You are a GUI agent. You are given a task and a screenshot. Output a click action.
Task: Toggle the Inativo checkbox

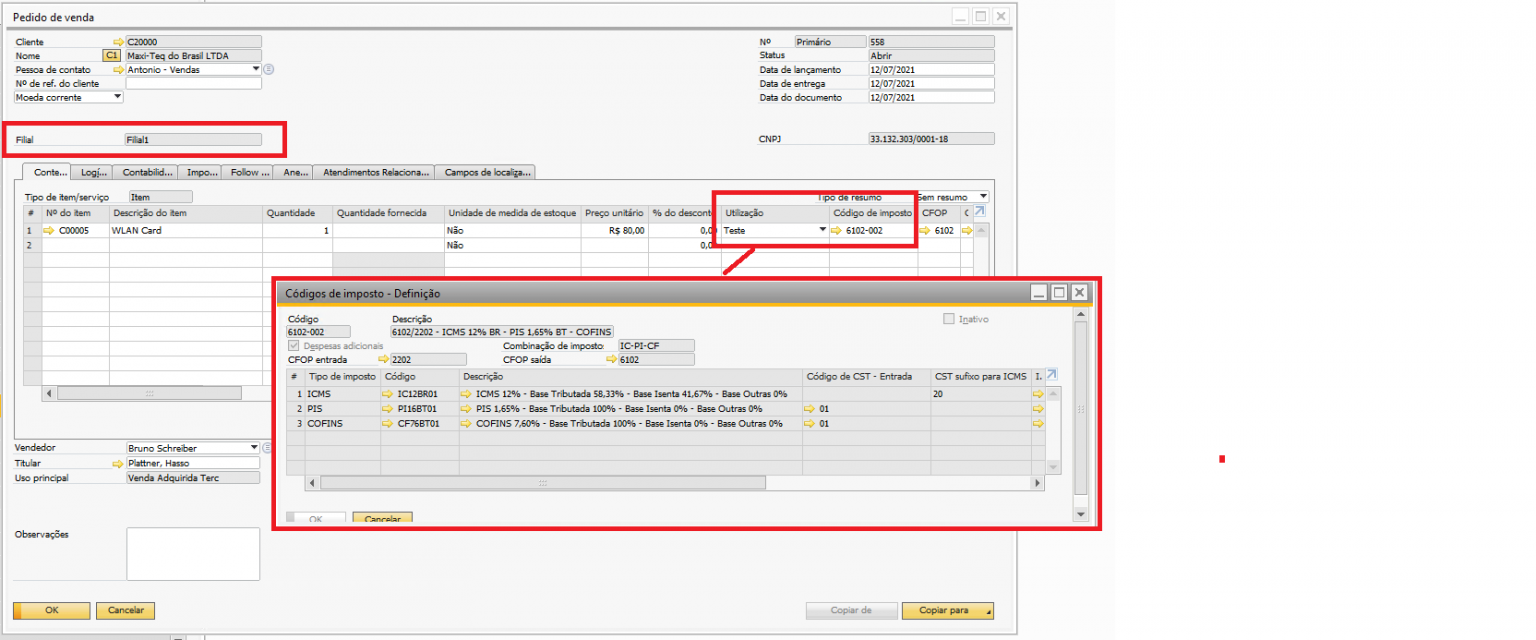tap(949, 319)
